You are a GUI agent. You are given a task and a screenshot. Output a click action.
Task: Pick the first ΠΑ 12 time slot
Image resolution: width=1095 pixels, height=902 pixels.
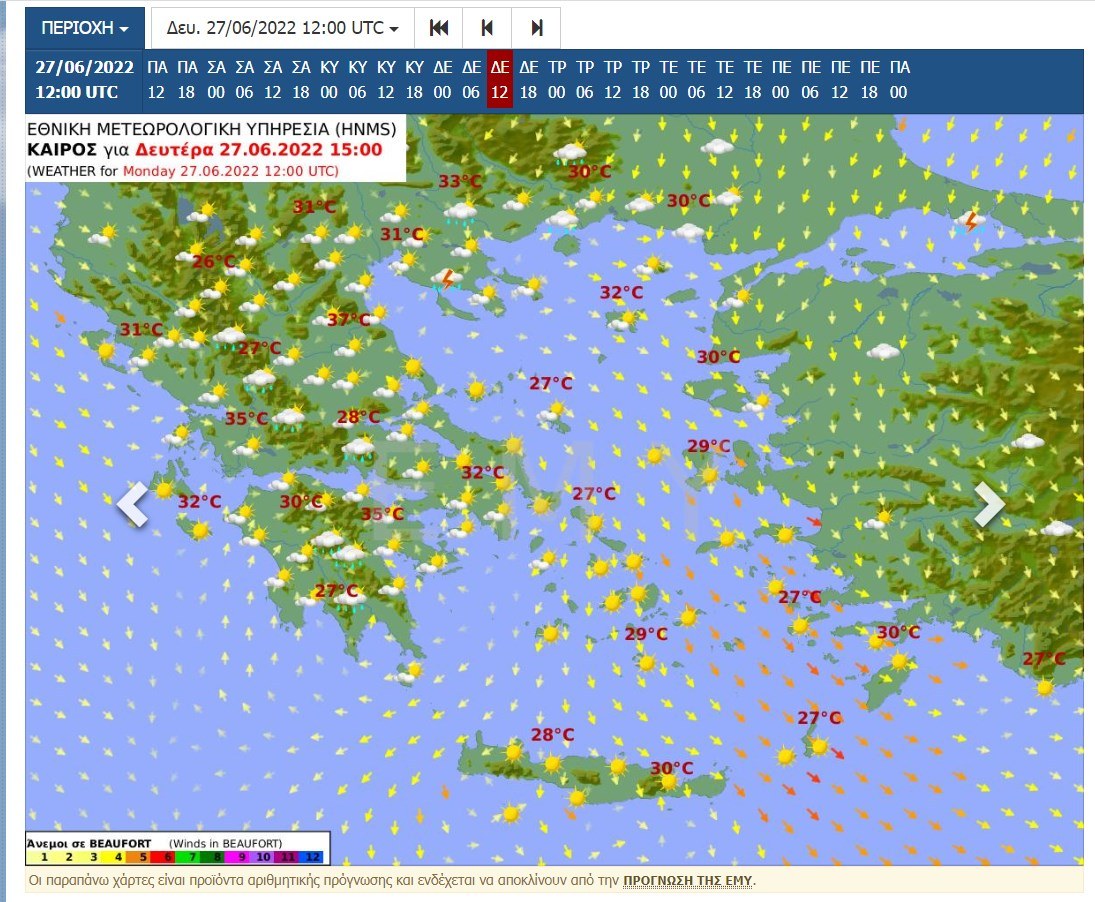[x=157, y=80]
